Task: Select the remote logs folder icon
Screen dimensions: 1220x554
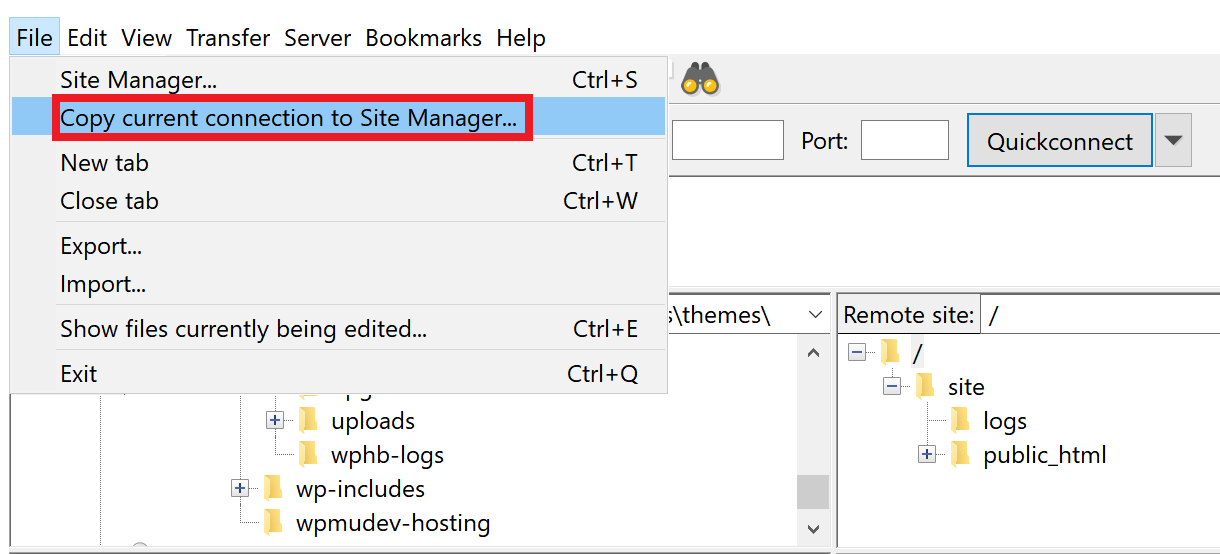Action: pos(961,421)
